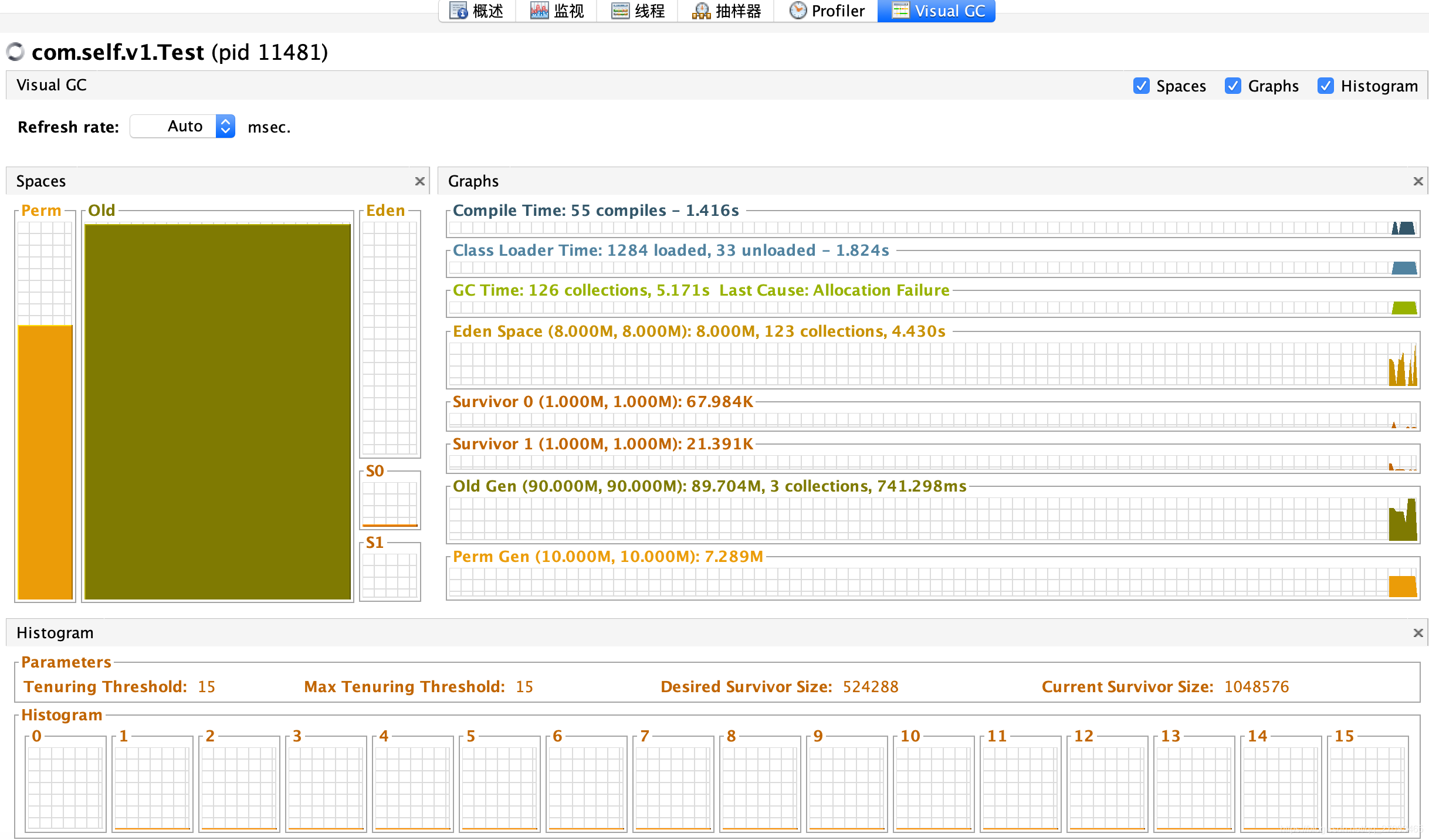Image resolution: width=1429 pixels, height=840 pixels.
Task: Switch to the Profiler tab
Action: pyautogui.click(x=837, y=11)
